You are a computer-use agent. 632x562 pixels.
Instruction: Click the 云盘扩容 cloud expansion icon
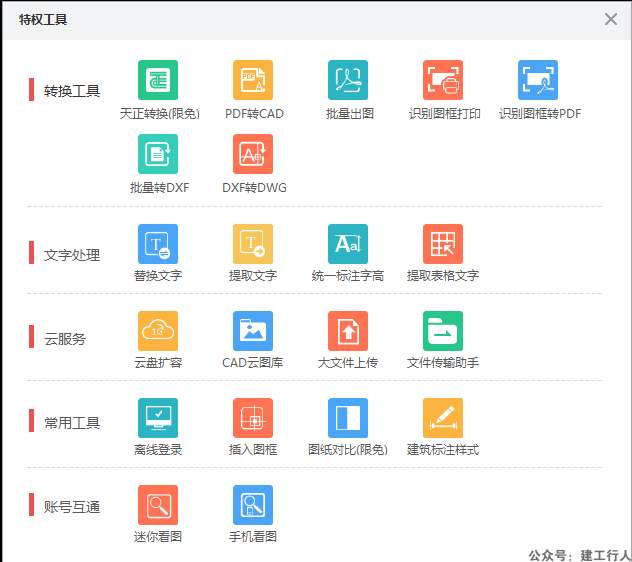(x=158, y=331)
